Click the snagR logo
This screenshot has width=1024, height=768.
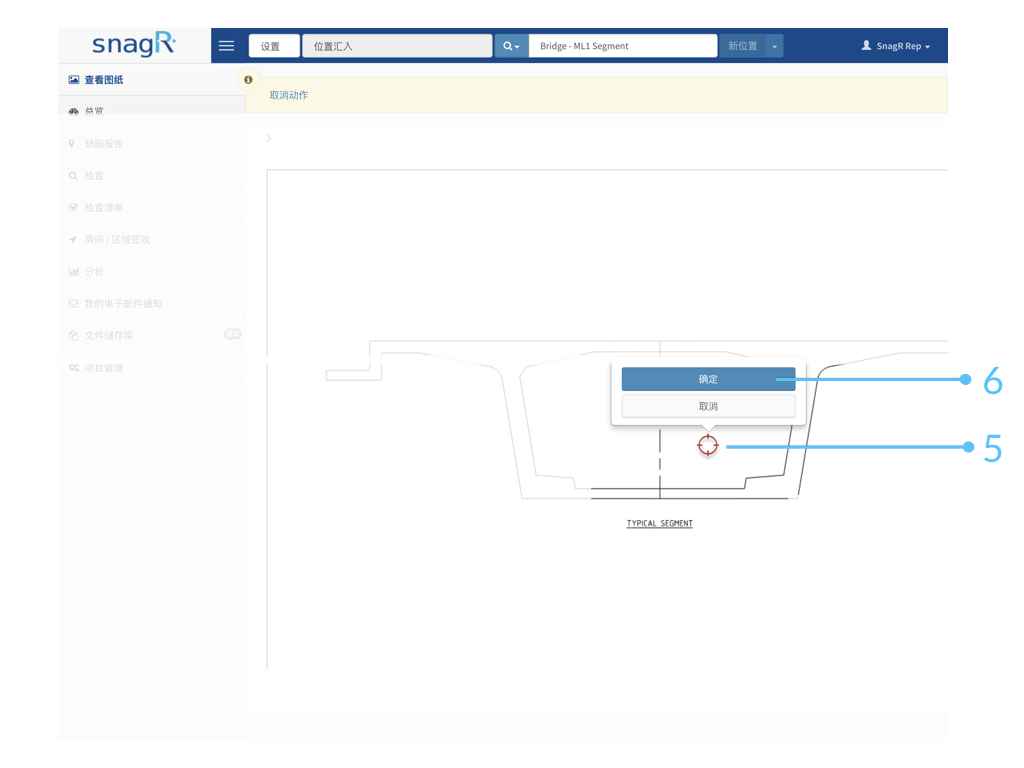coord(134,44)
